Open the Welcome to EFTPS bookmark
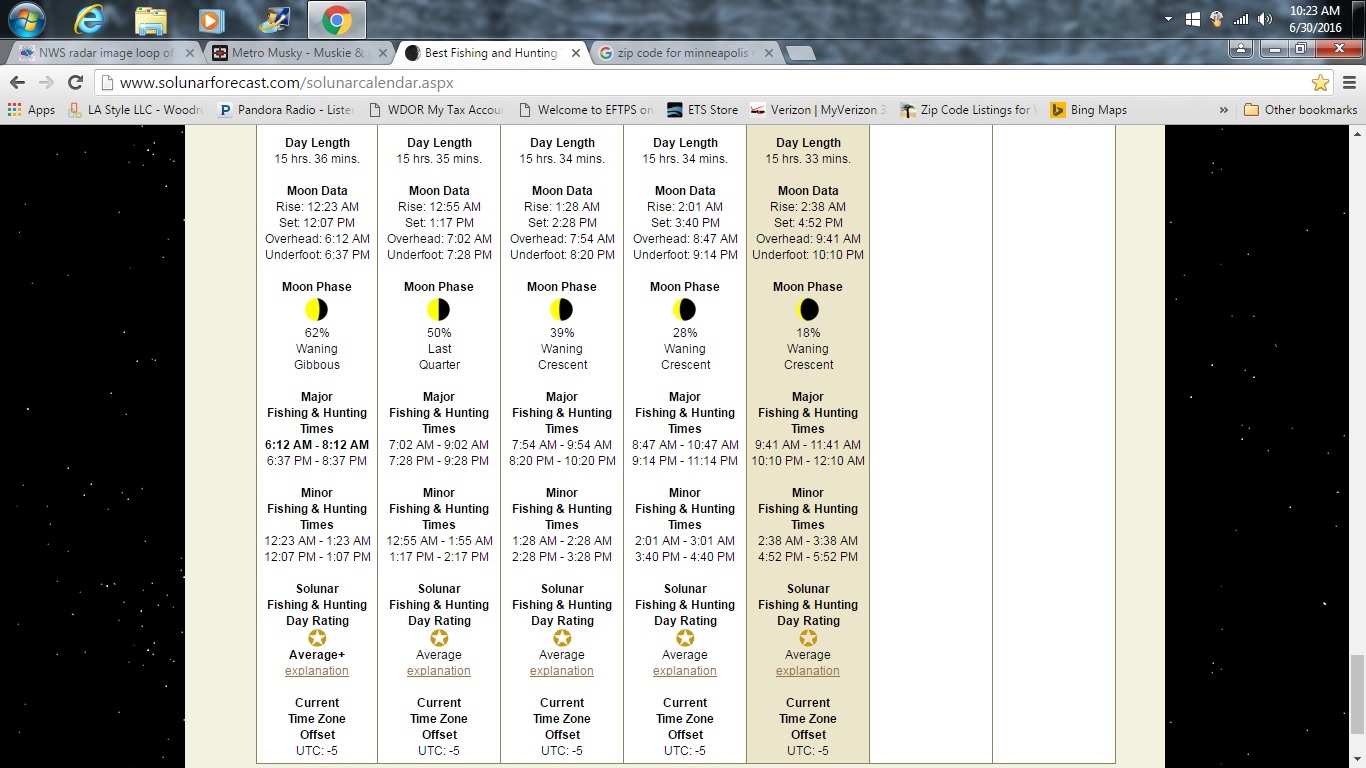This screenshot has height=768, width=1366. tap(587, 110)
